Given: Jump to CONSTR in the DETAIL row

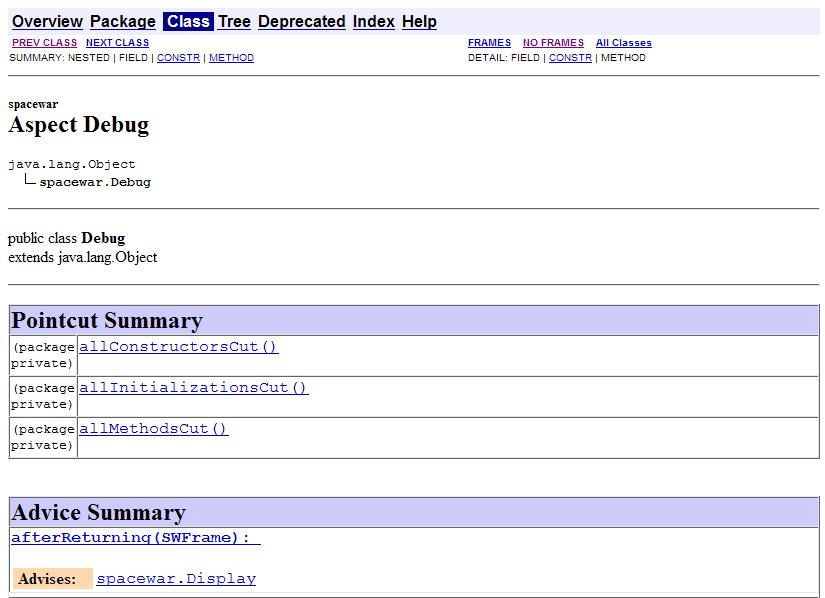Looking at the screenshot, I should pos(570,58).
